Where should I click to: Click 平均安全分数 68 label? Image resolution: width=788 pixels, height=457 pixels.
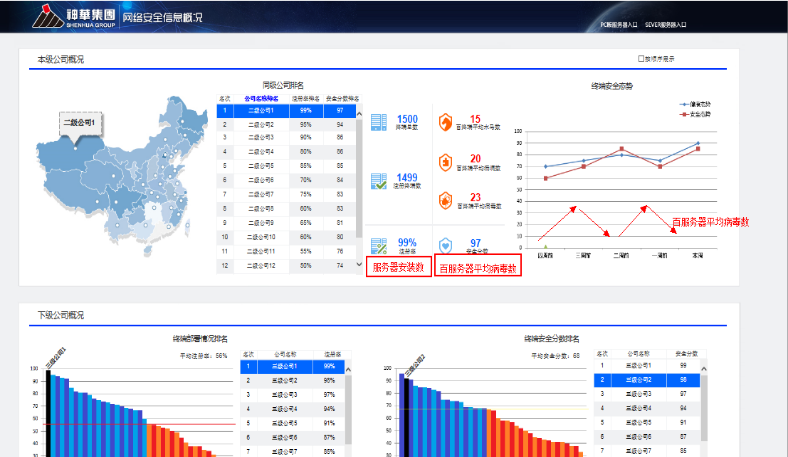(x=555, y=356)
